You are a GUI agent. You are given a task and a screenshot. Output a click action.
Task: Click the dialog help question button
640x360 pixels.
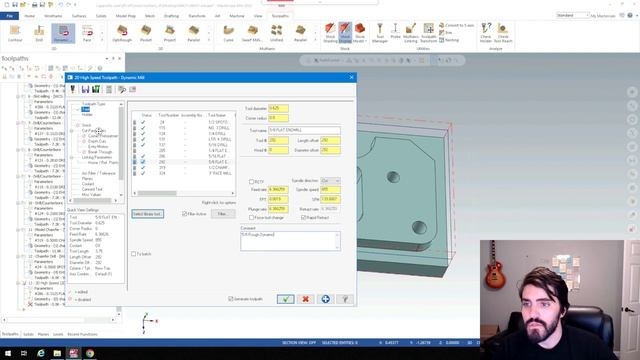click(345, 299)
